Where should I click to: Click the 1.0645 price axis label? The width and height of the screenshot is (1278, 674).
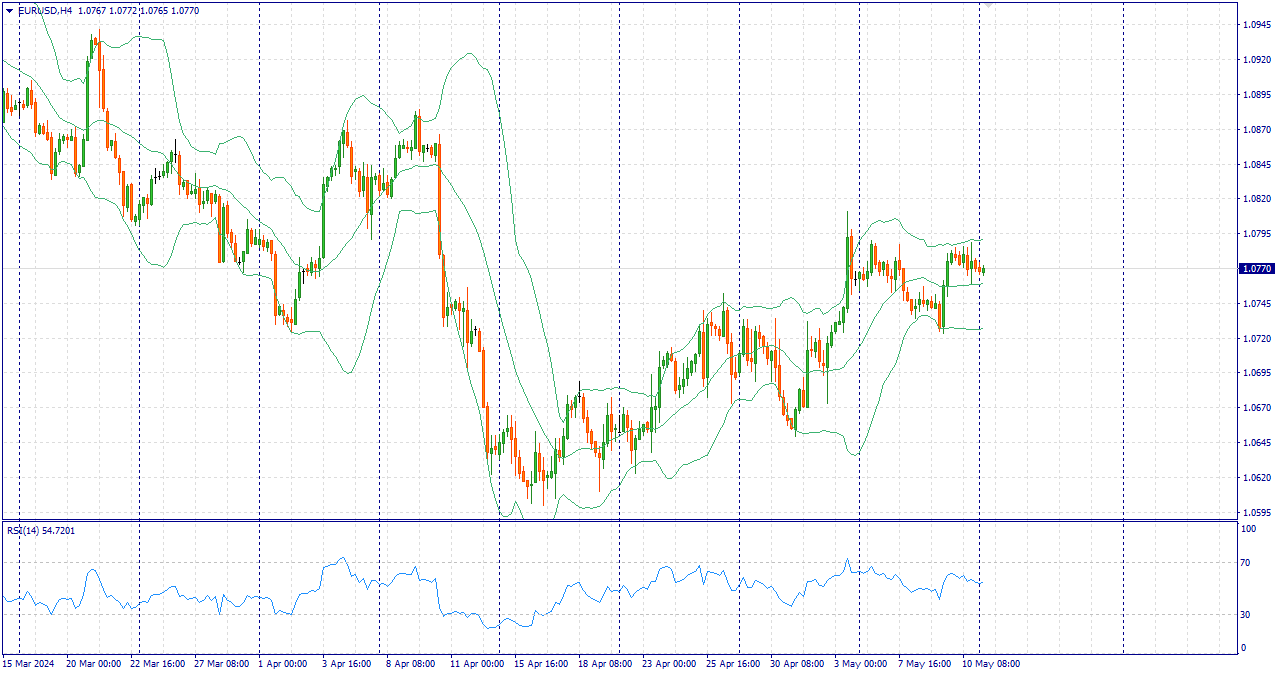1256,443
